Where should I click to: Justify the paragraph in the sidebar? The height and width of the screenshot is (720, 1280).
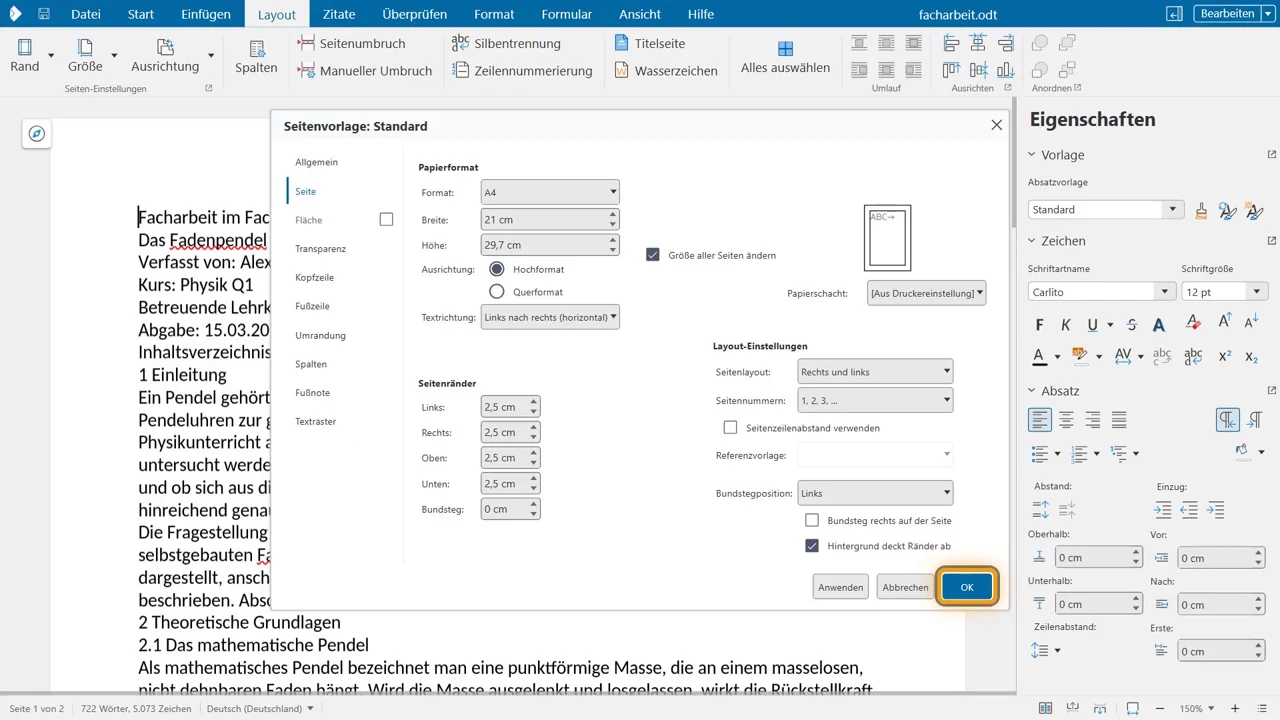pos(1119,420)
